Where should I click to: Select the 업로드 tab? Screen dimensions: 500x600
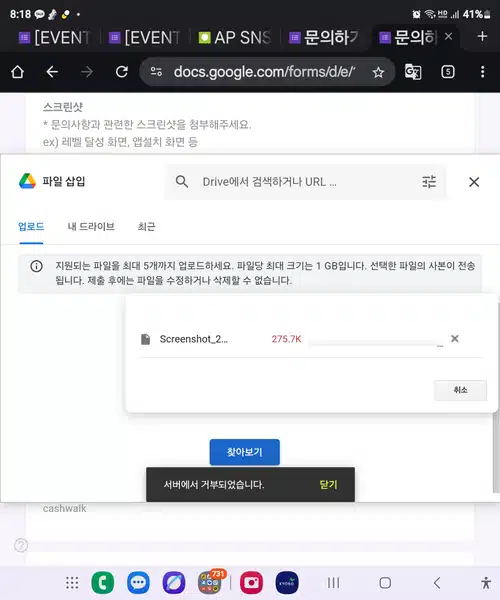31,227
